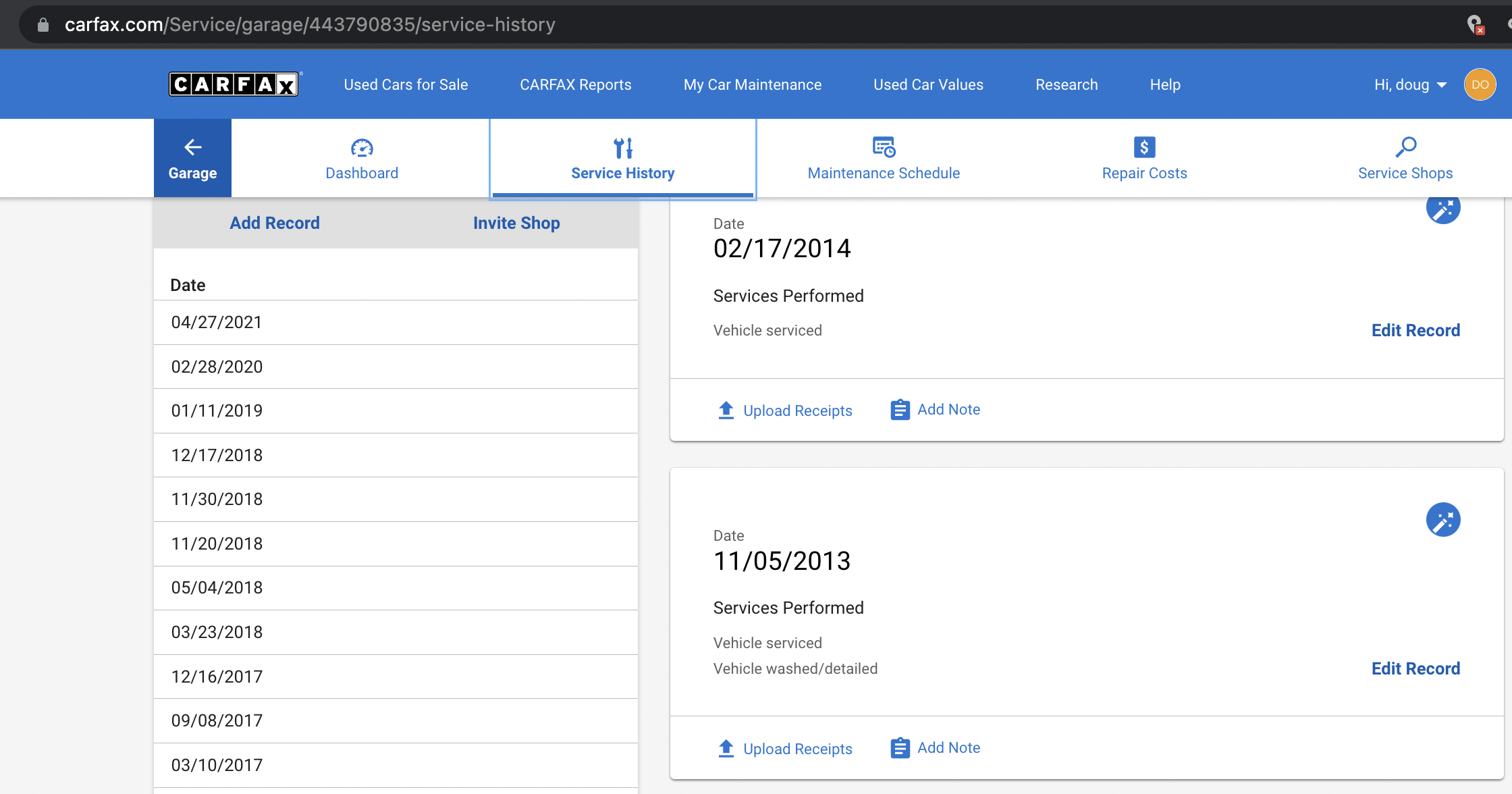Open Used Cars for Sale menu

406,84
